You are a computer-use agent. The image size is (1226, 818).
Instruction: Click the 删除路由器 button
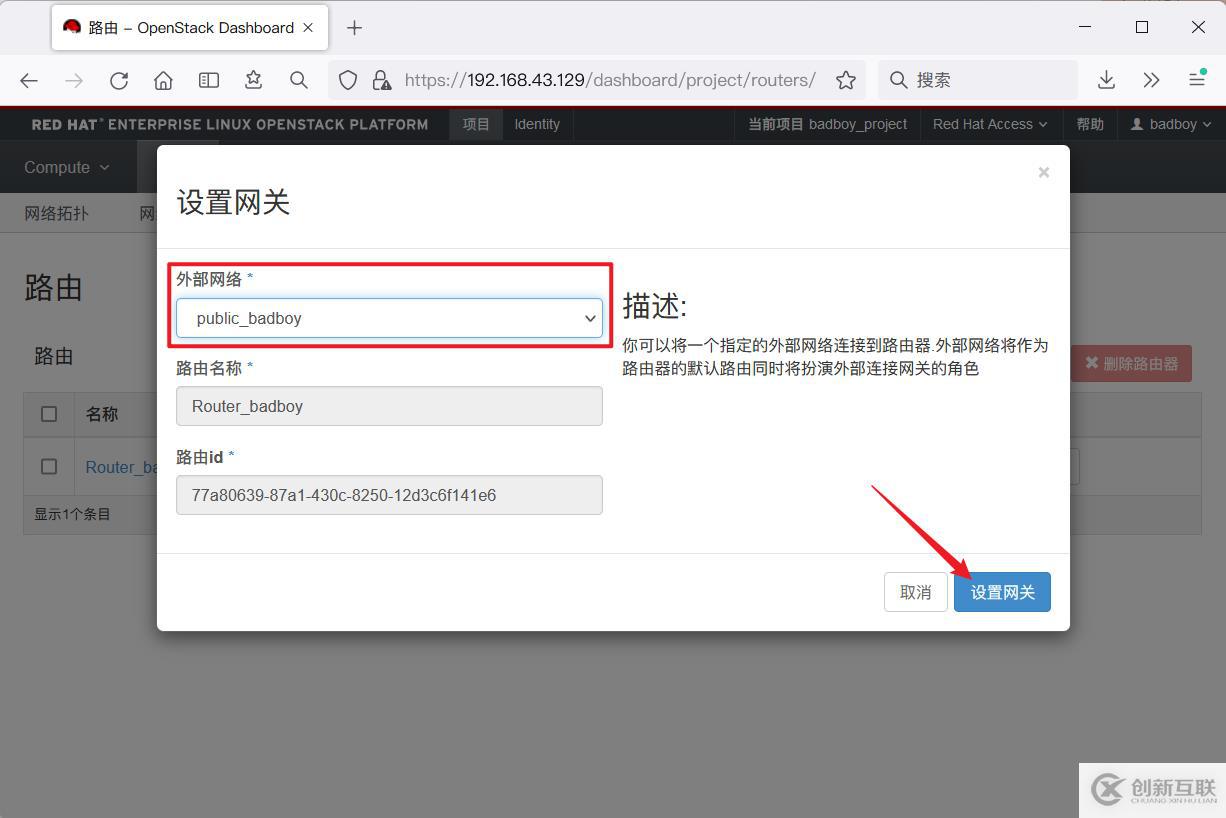tap(1132, 363)
